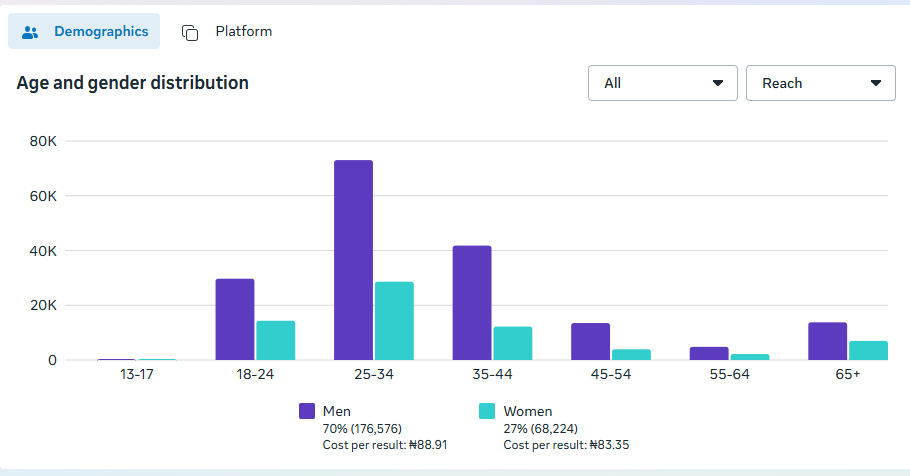Click the Men bar for 25-34
This screenshot has height=476, width=910.
(353, 260)
